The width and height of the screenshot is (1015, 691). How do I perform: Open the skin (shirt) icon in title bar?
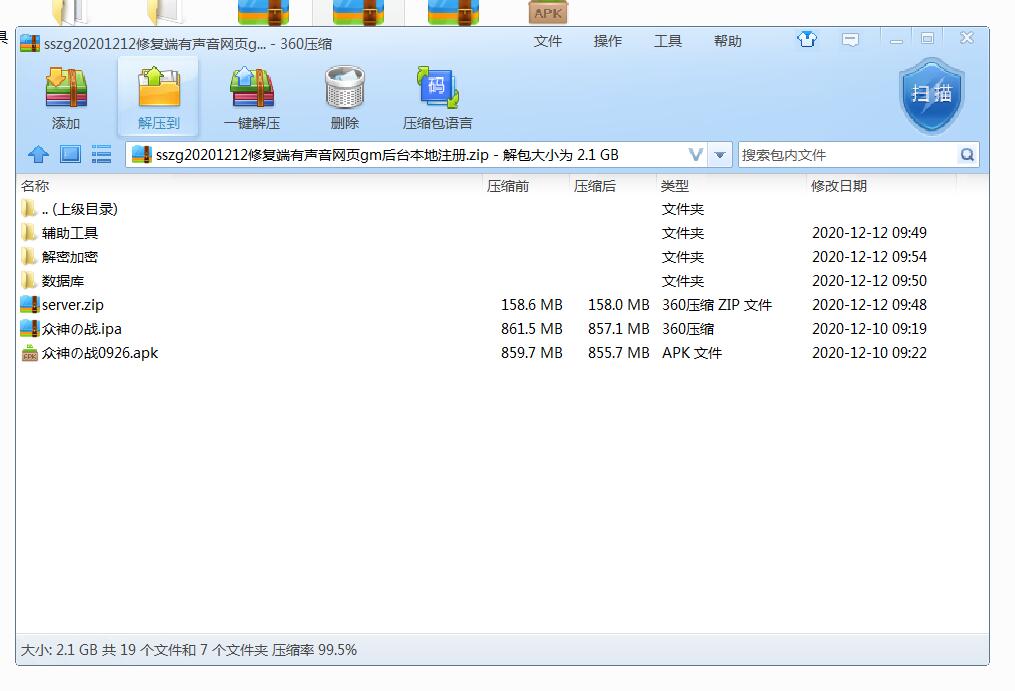[807, 40]
